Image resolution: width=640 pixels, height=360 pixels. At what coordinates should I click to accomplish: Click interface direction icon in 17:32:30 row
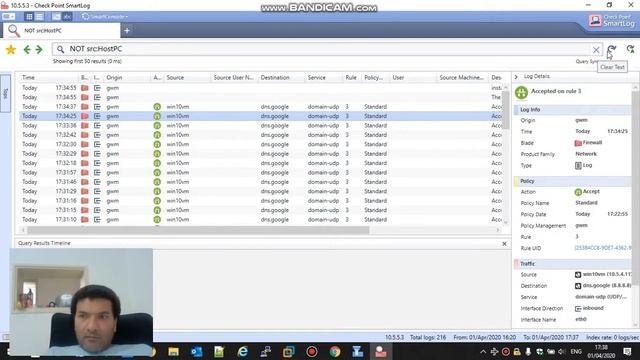point(97,144)
